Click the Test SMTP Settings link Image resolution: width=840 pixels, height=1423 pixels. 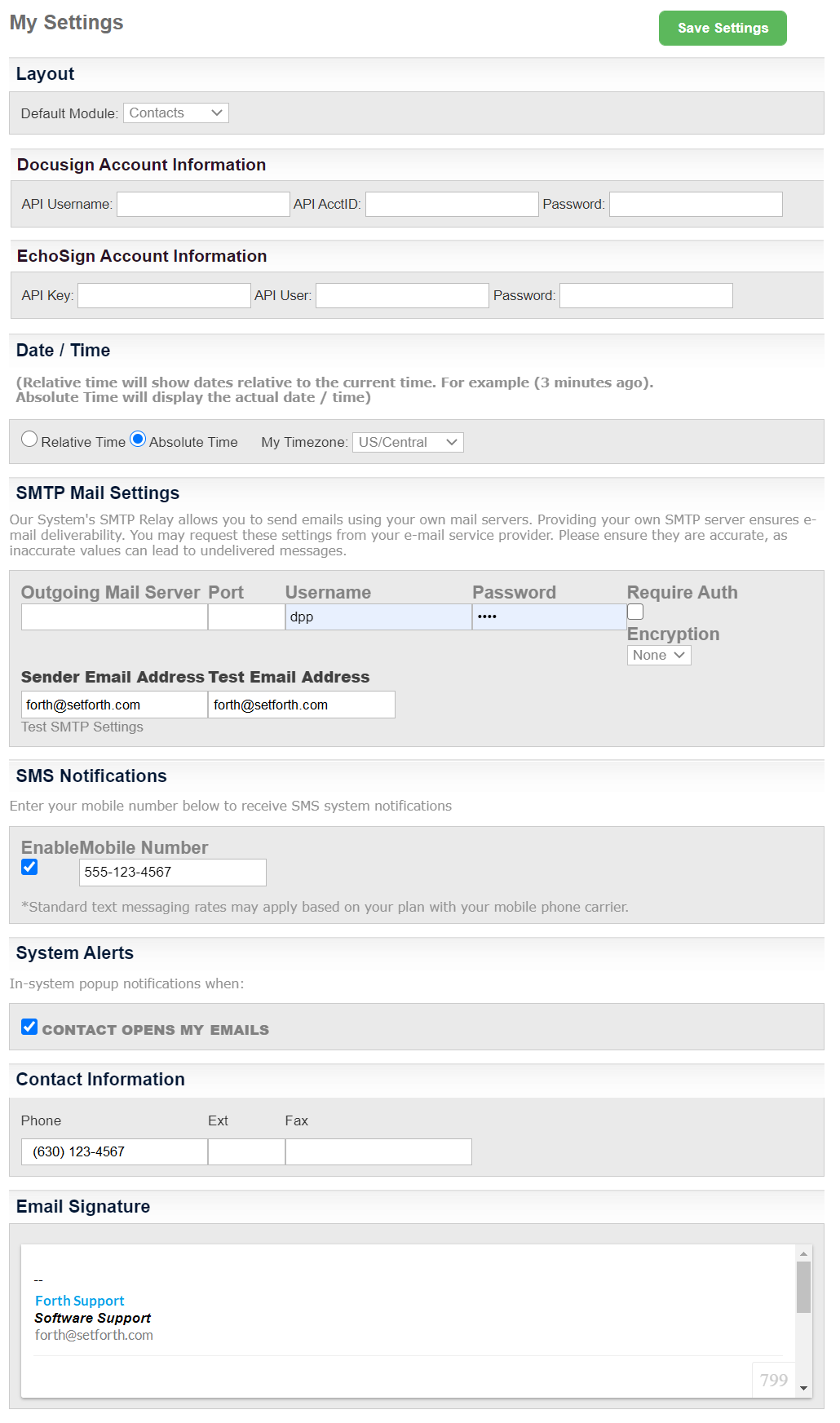(x=82, y=727)
